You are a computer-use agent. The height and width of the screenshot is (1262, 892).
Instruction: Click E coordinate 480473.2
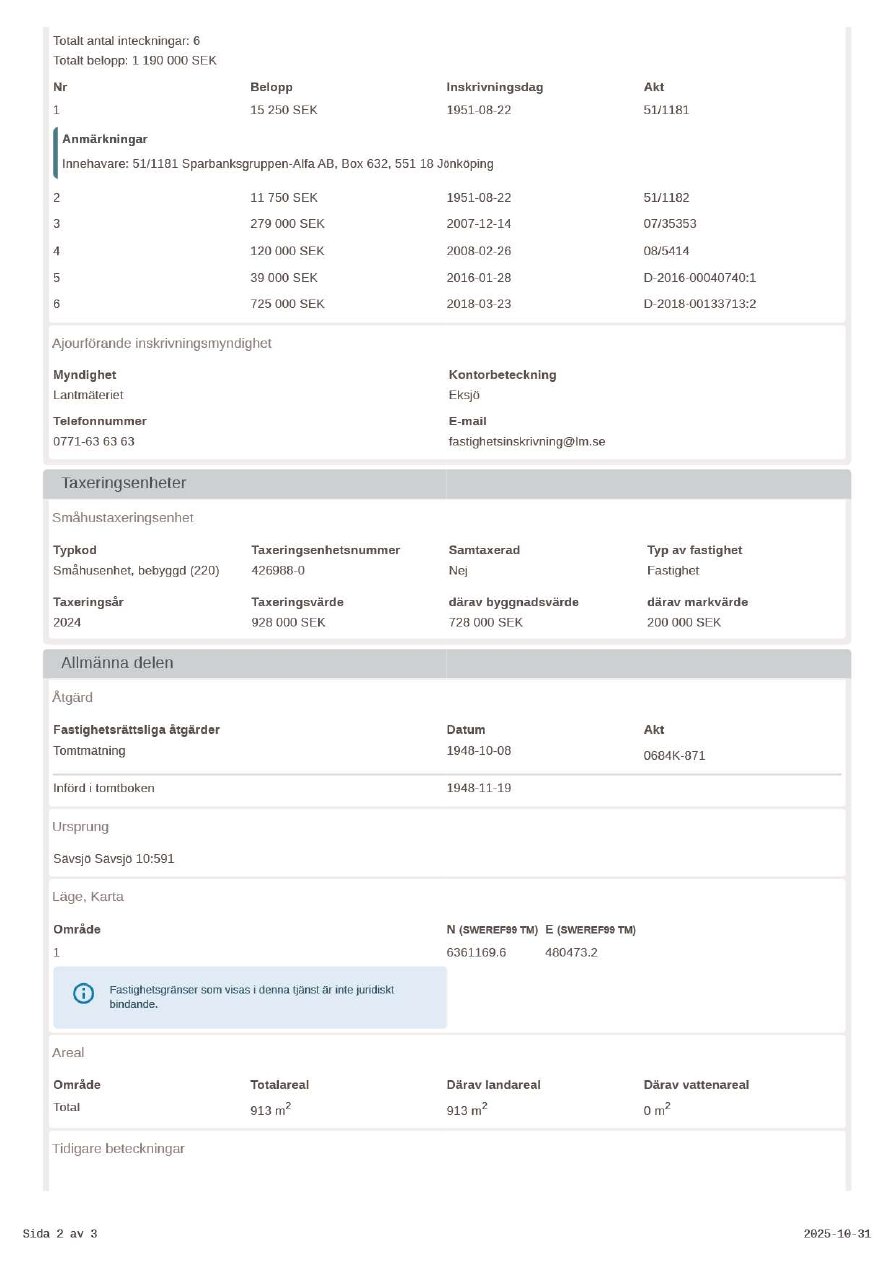point(572,953)
